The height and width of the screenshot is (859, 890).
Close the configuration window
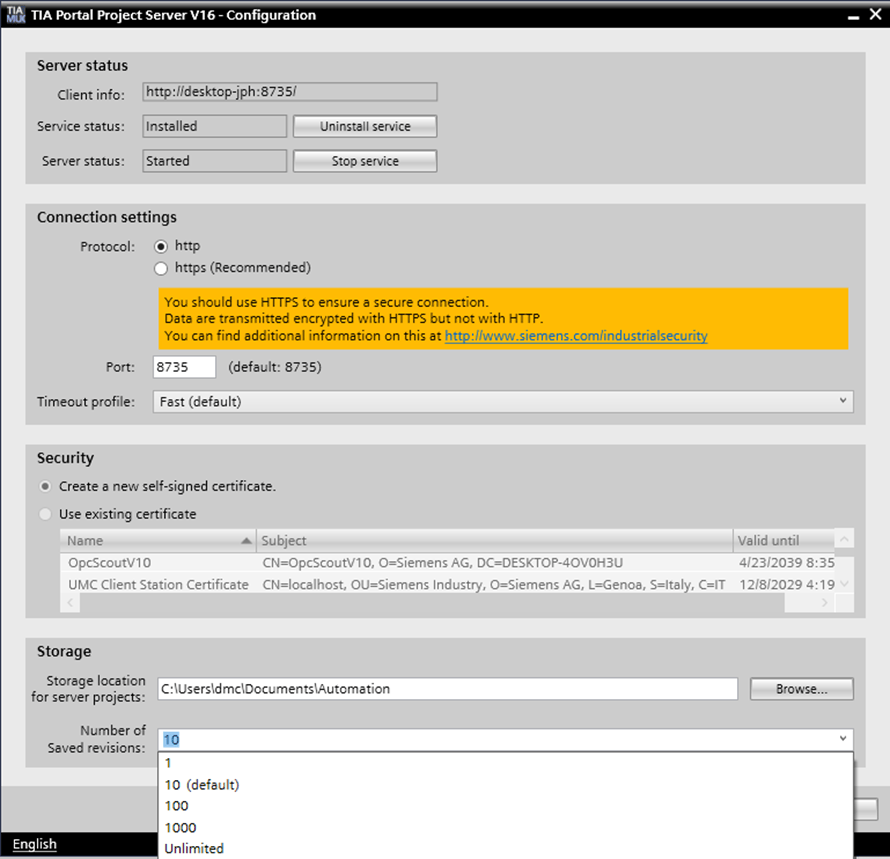point(875,16)
